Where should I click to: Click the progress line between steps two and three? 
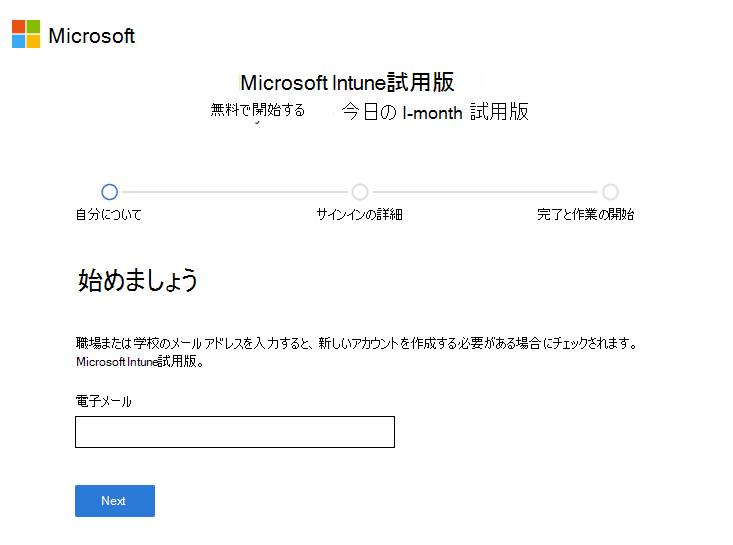(x=485, y=192)
